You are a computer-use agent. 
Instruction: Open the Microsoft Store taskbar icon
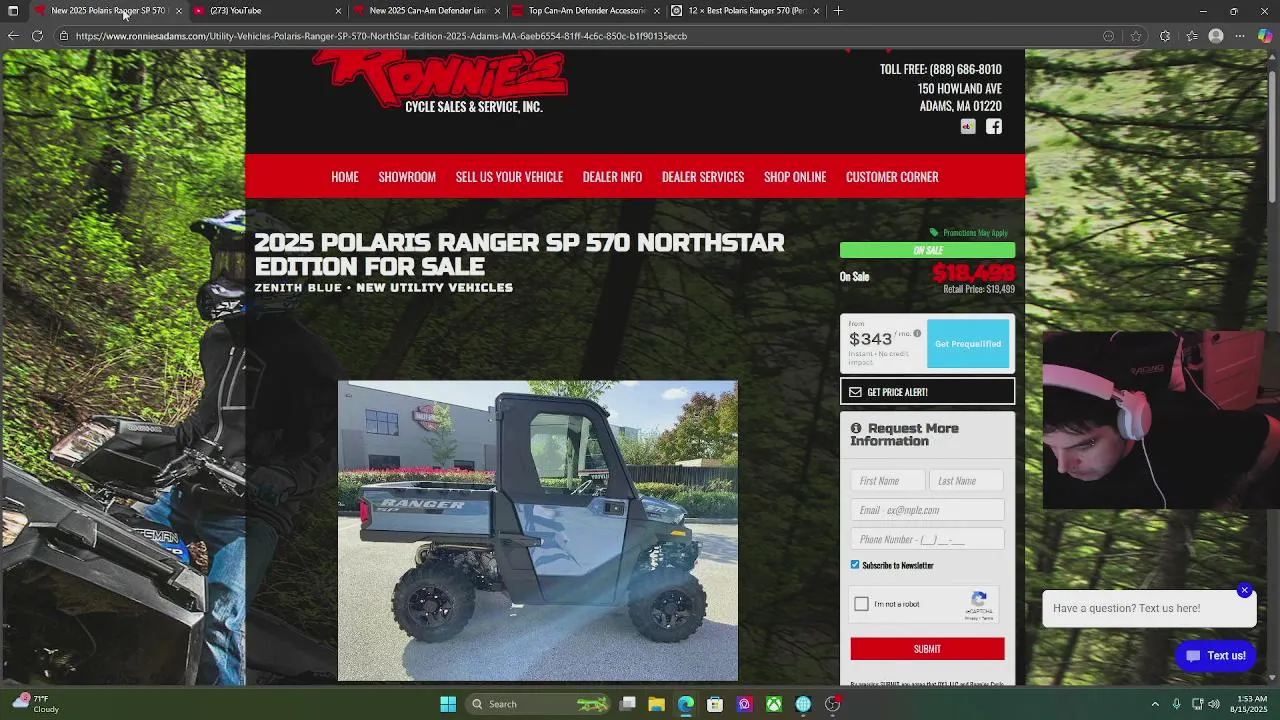(715, 704)
